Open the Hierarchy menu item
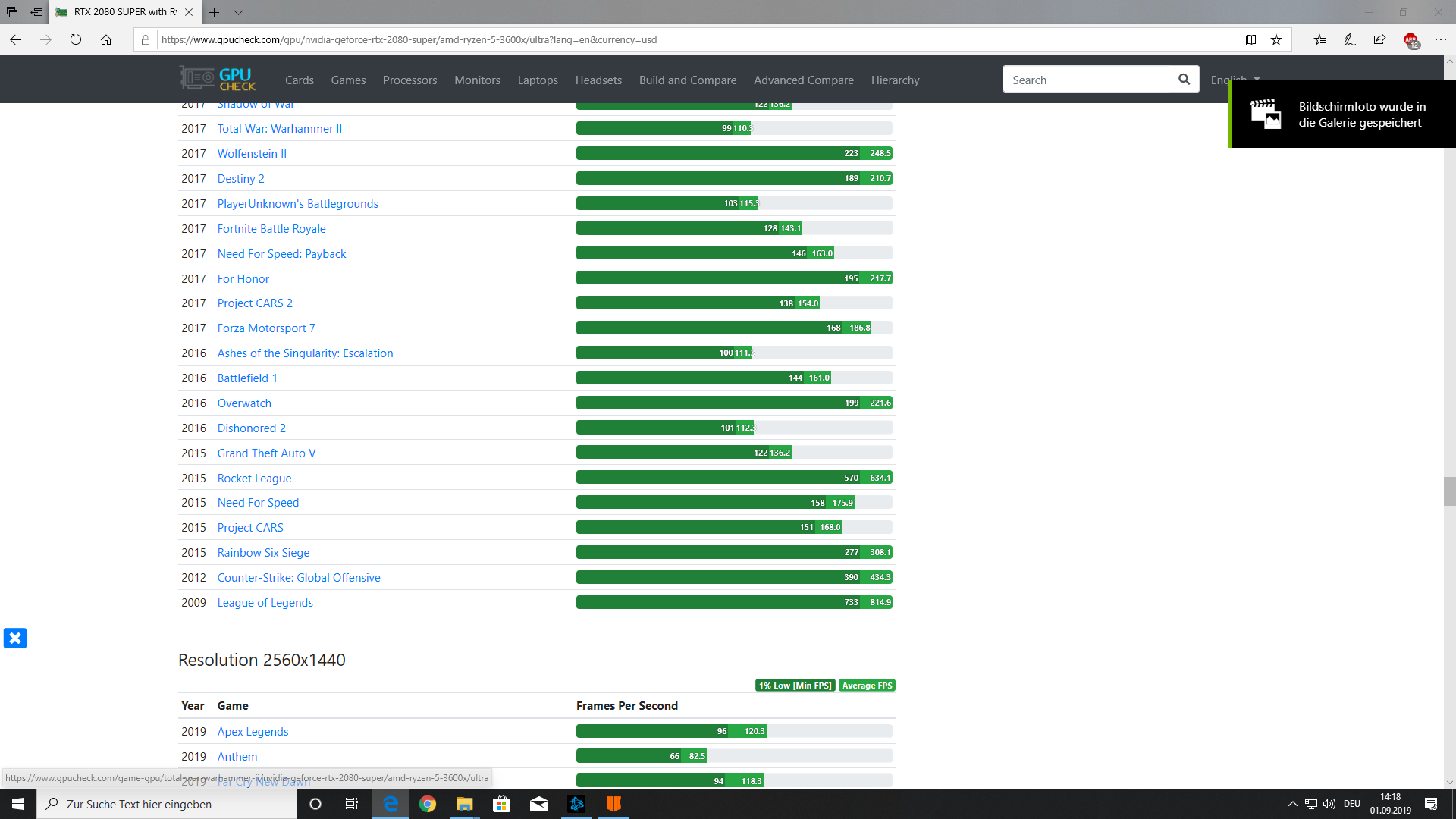The height and width of the screenshot is (819, 1456). click(x=895, y=80)
